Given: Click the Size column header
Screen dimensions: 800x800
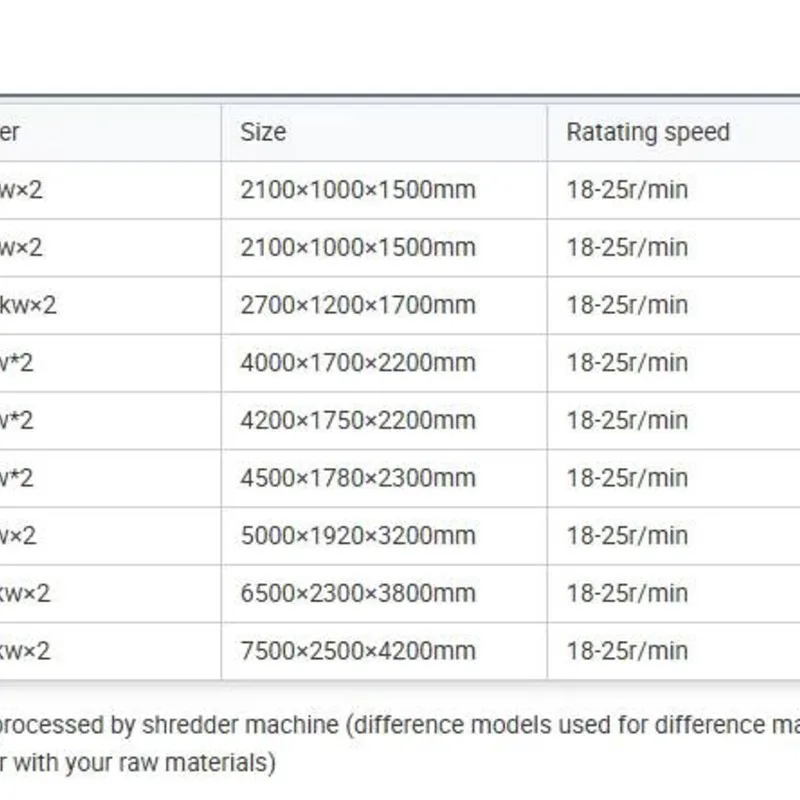Looking at the screenshot, I should point(263,132).
